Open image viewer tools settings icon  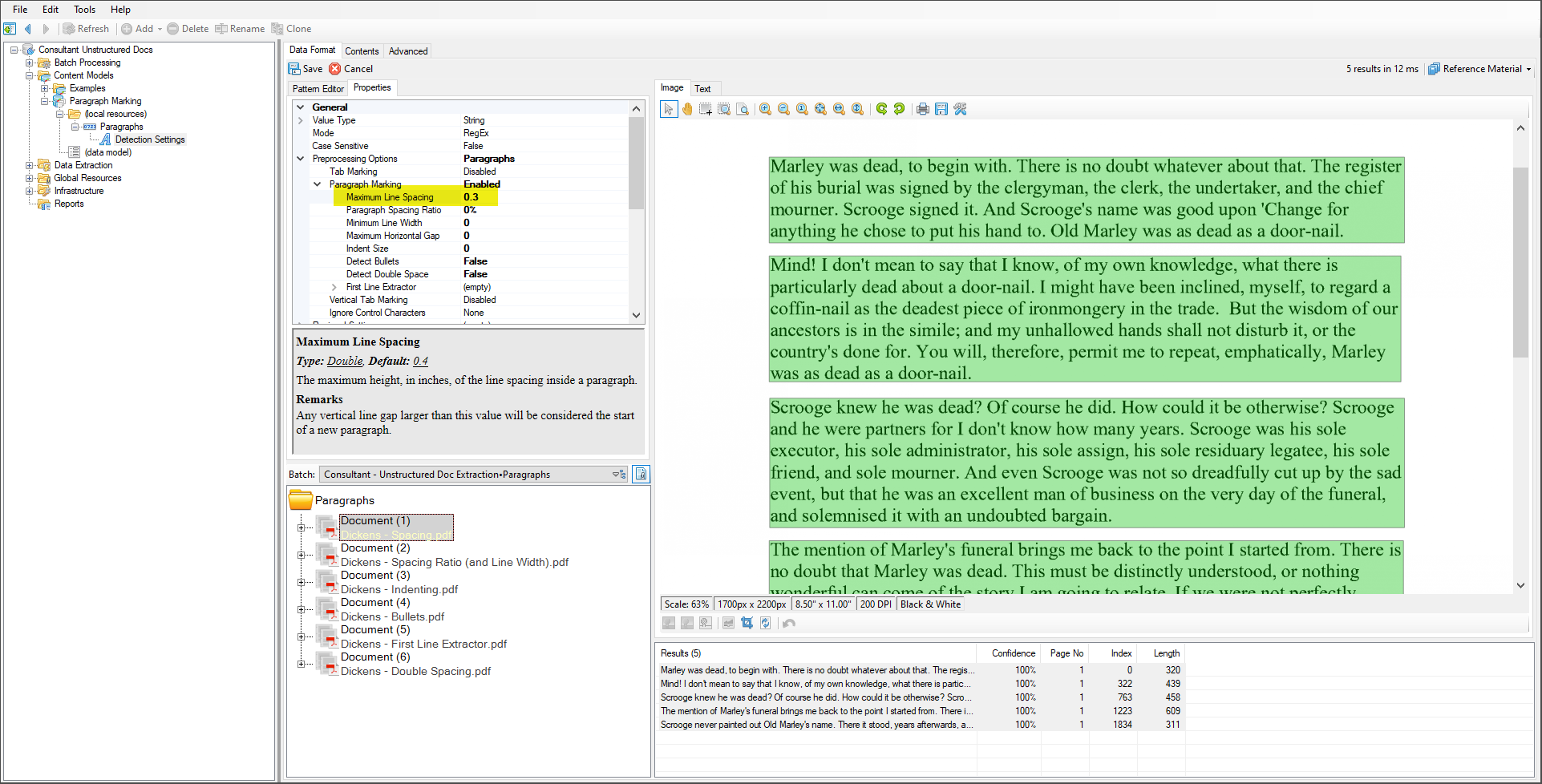(960, 109)
